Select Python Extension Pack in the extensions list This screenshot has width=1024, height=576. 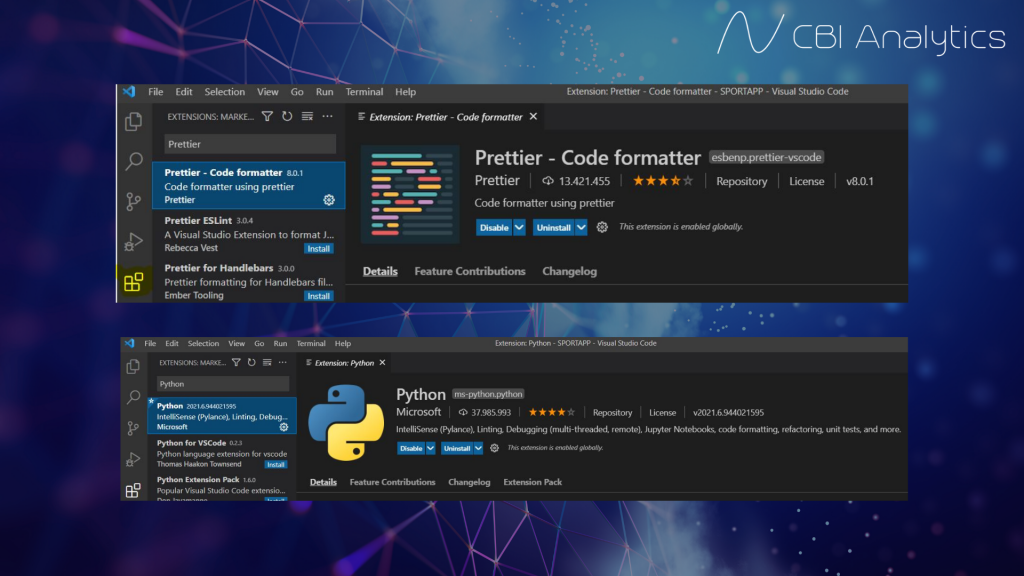223,488
